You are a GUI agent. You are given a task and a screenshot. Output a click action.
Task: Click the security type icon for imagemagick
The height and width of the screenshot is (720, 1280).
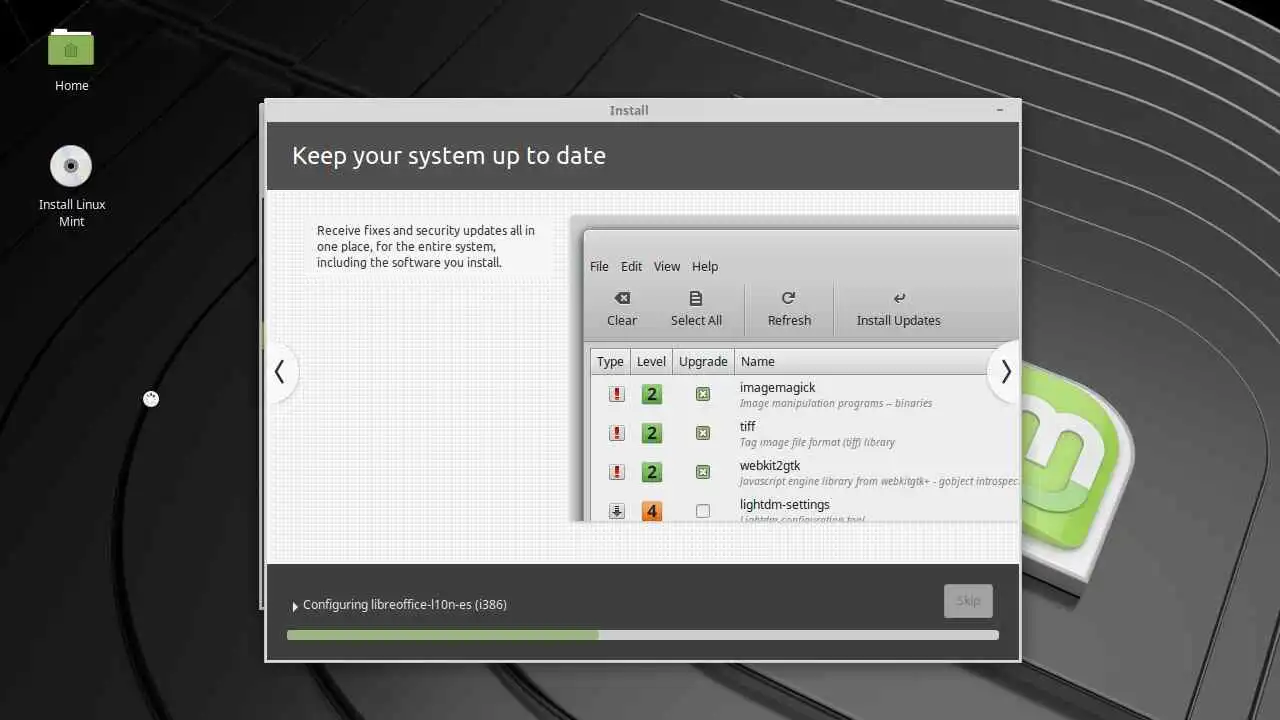pyautogui.click(x=617, y=394)
